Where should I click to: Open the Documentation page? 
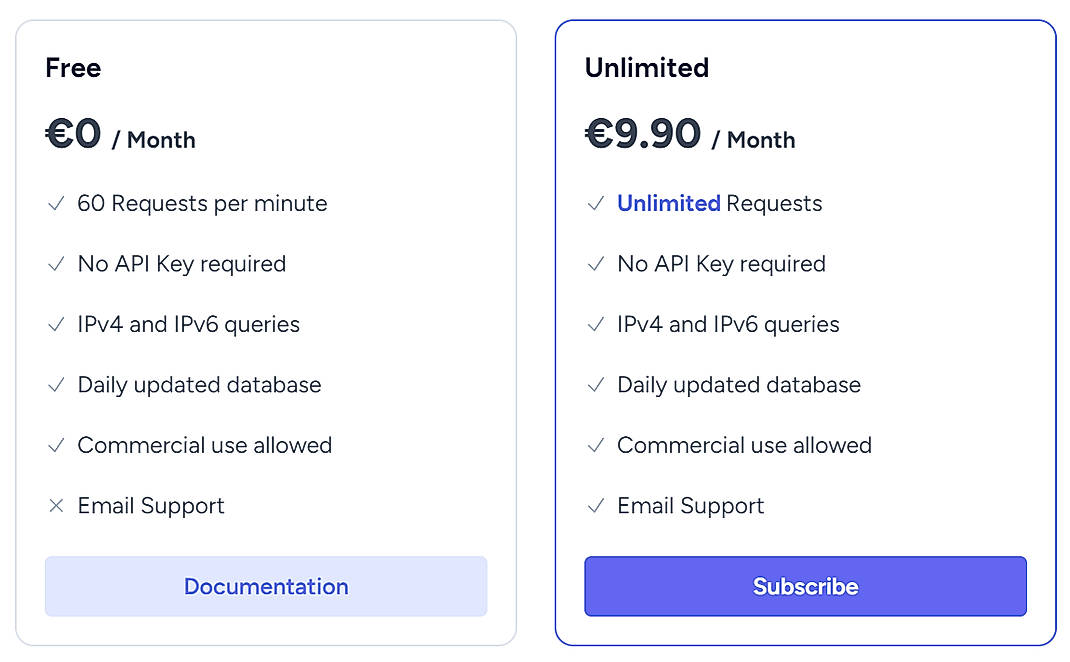tap(265, 587)
